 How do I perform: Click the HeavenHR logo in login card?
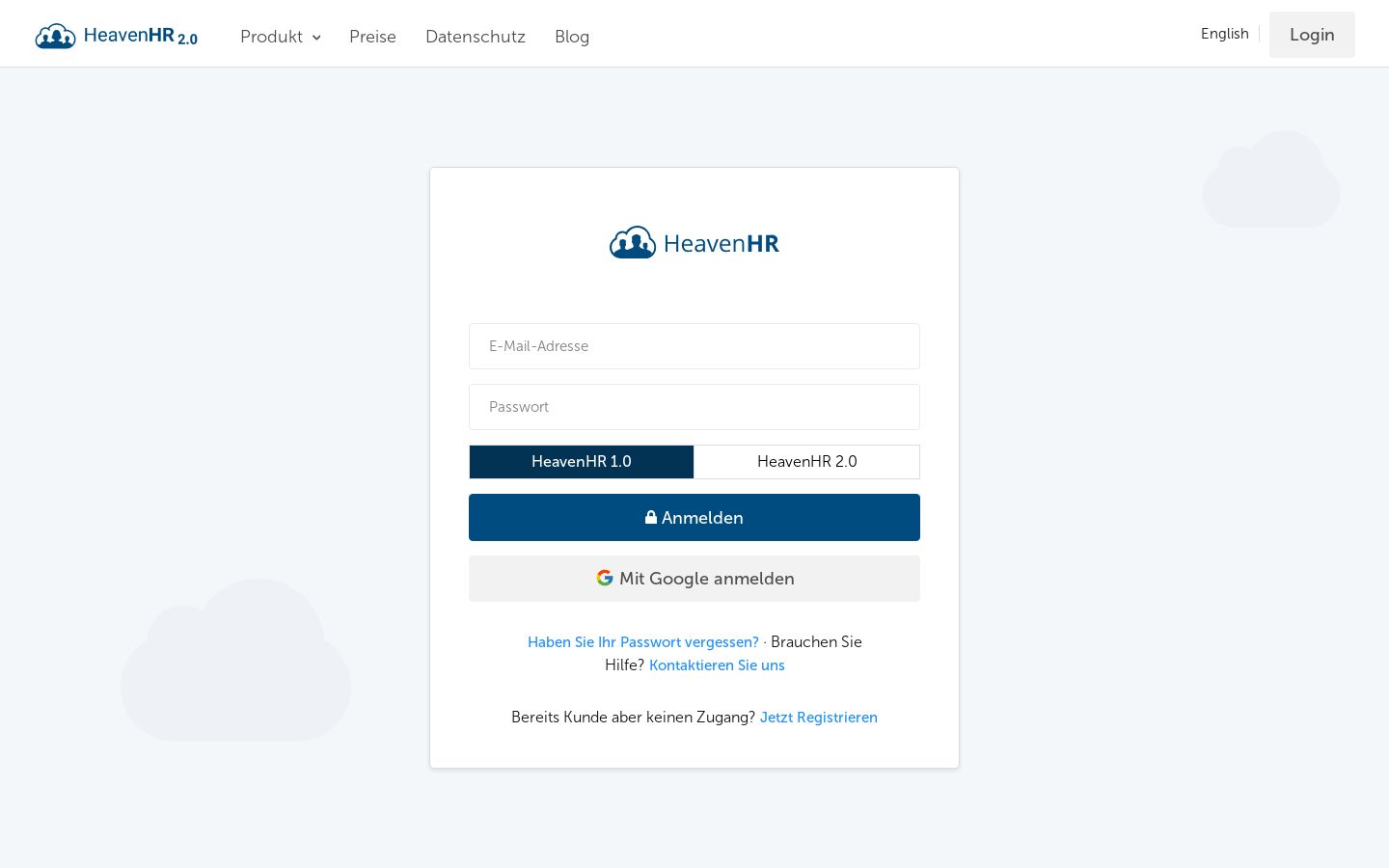[x=694, y=243]
